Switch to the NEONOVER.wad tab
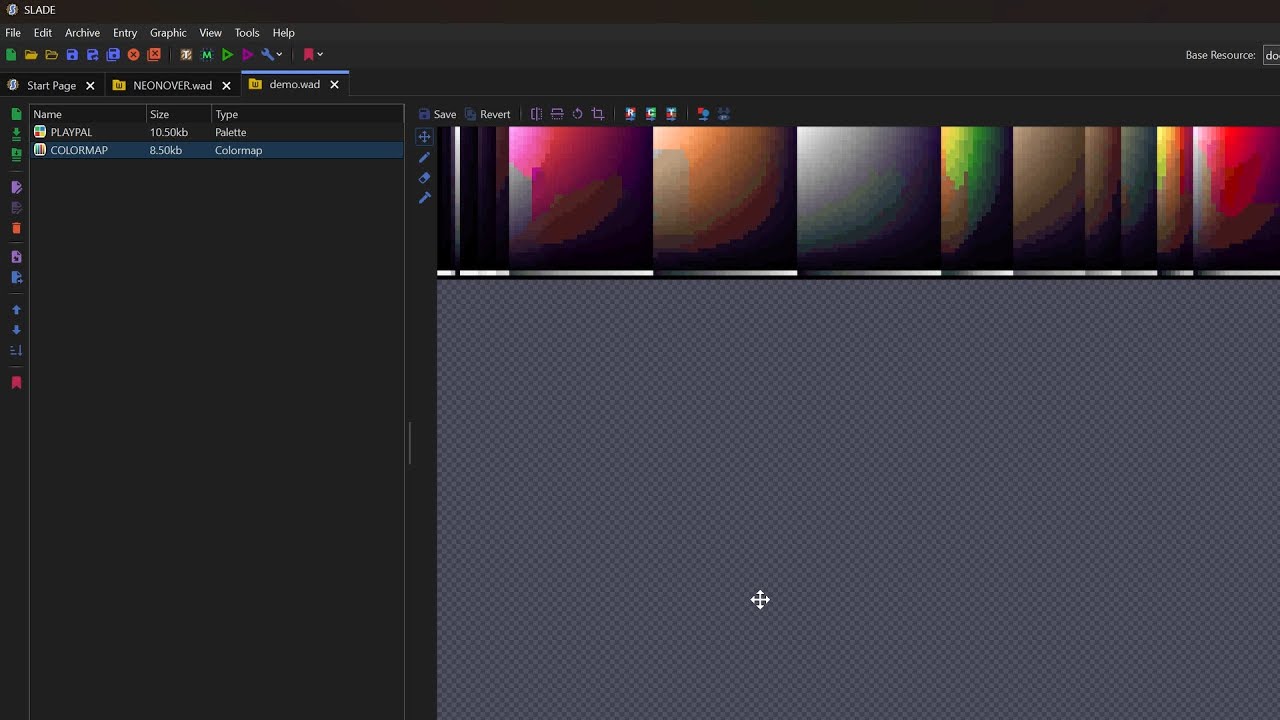Viewport: 1280px width, 720px height. tap(172, 85)
